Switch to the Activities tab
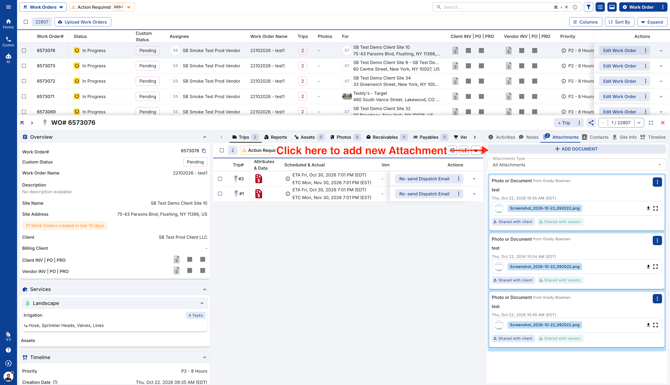This screenshot has width=670, height=385. 502,137
